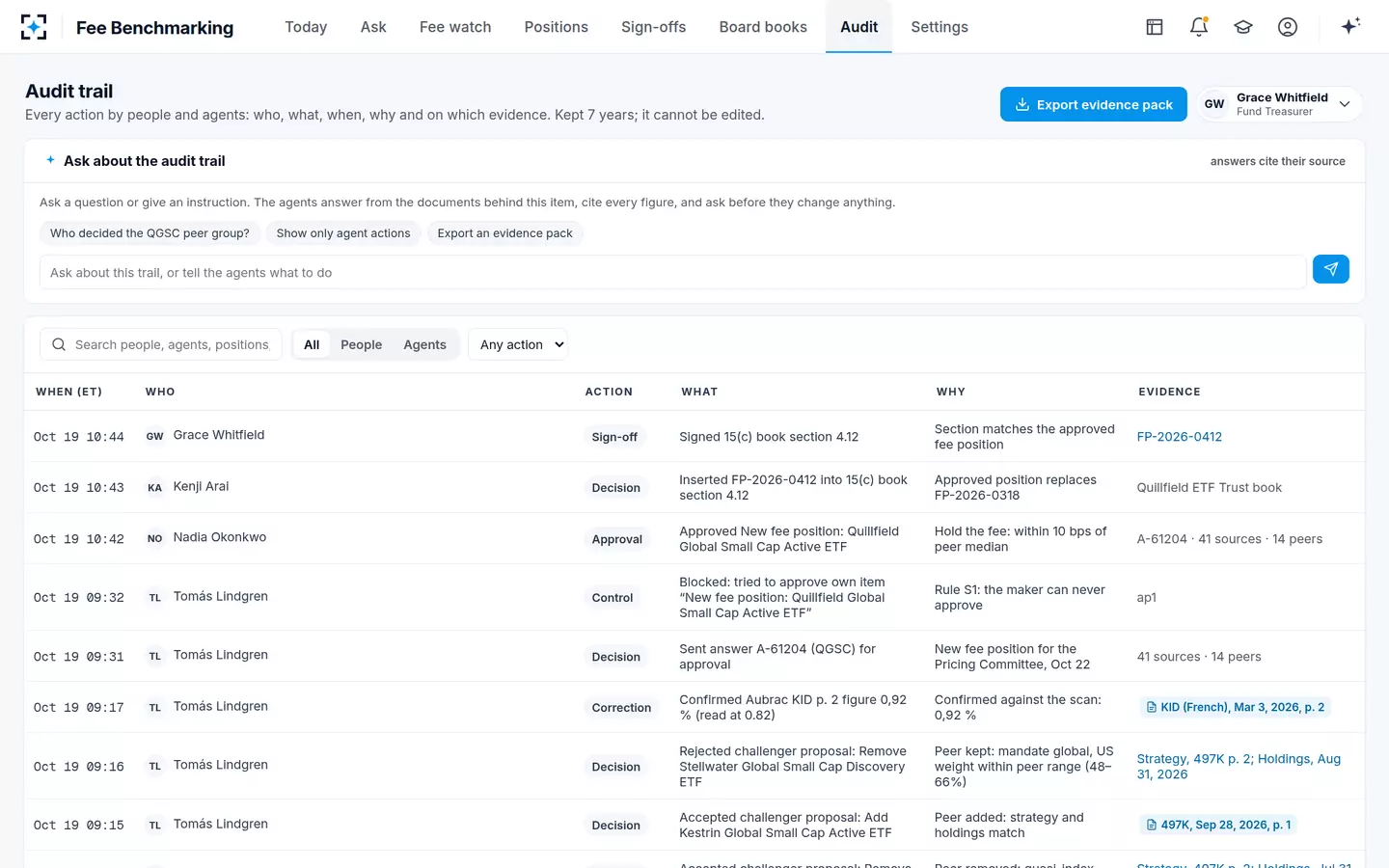This screenshot has width=1389, height=868.
Task: Choose 'Show only agent actions' suggestion
Action: (x=343, y=233)
